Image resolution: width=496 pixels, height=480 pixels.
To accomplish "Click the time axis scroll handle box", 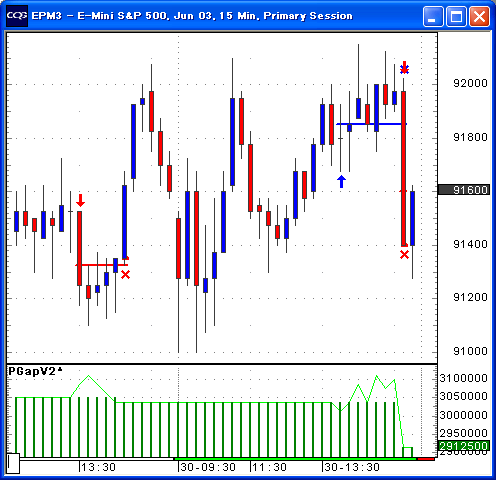I will coord(13,463).
